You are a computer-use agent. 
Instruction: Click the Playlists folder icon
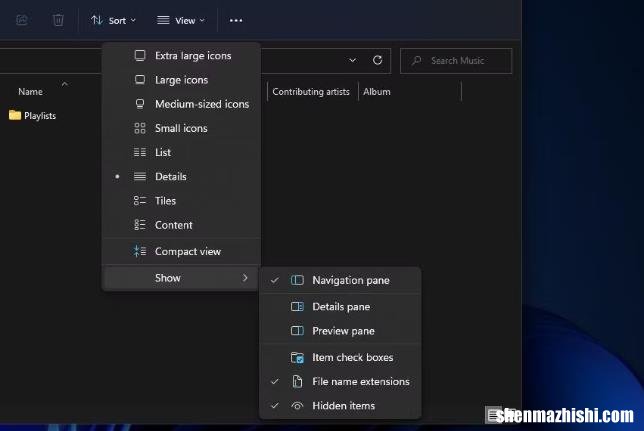point(15,115)
